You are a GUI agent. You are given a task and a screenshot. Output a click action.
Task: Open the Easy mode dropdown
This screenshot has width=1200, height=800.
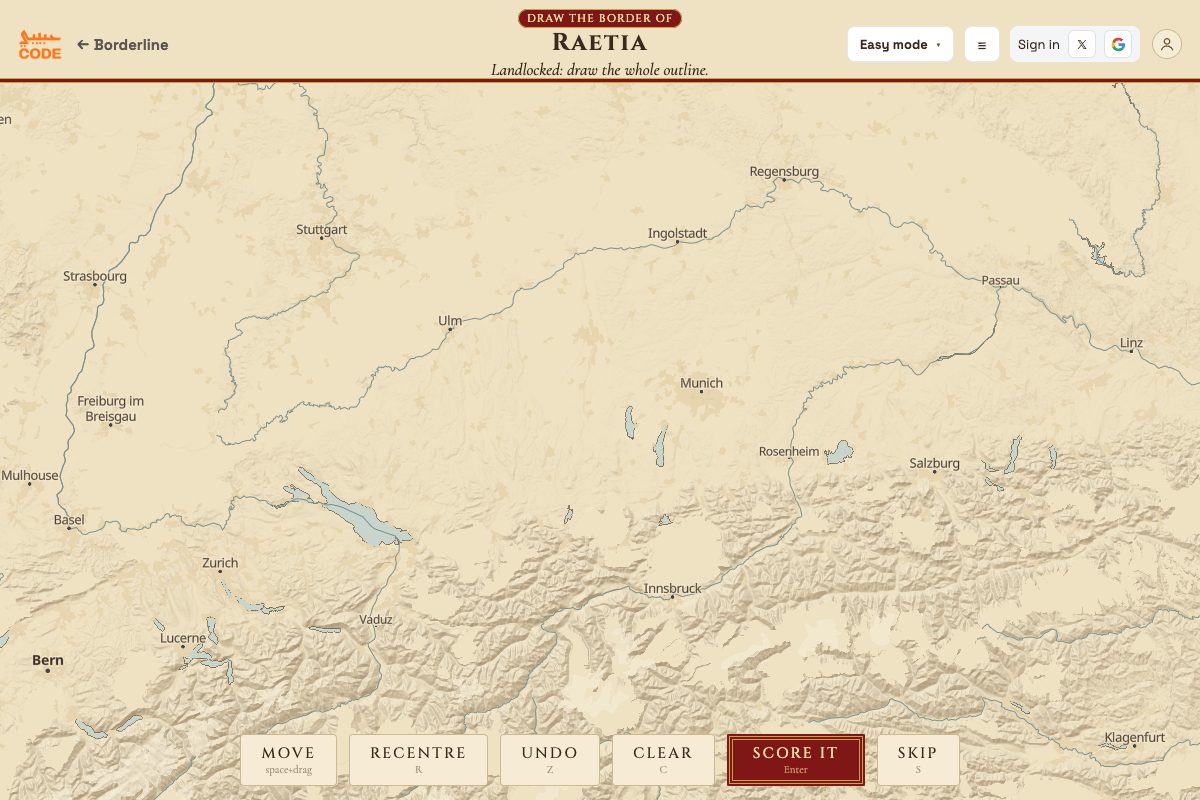[x=900, y=44]
